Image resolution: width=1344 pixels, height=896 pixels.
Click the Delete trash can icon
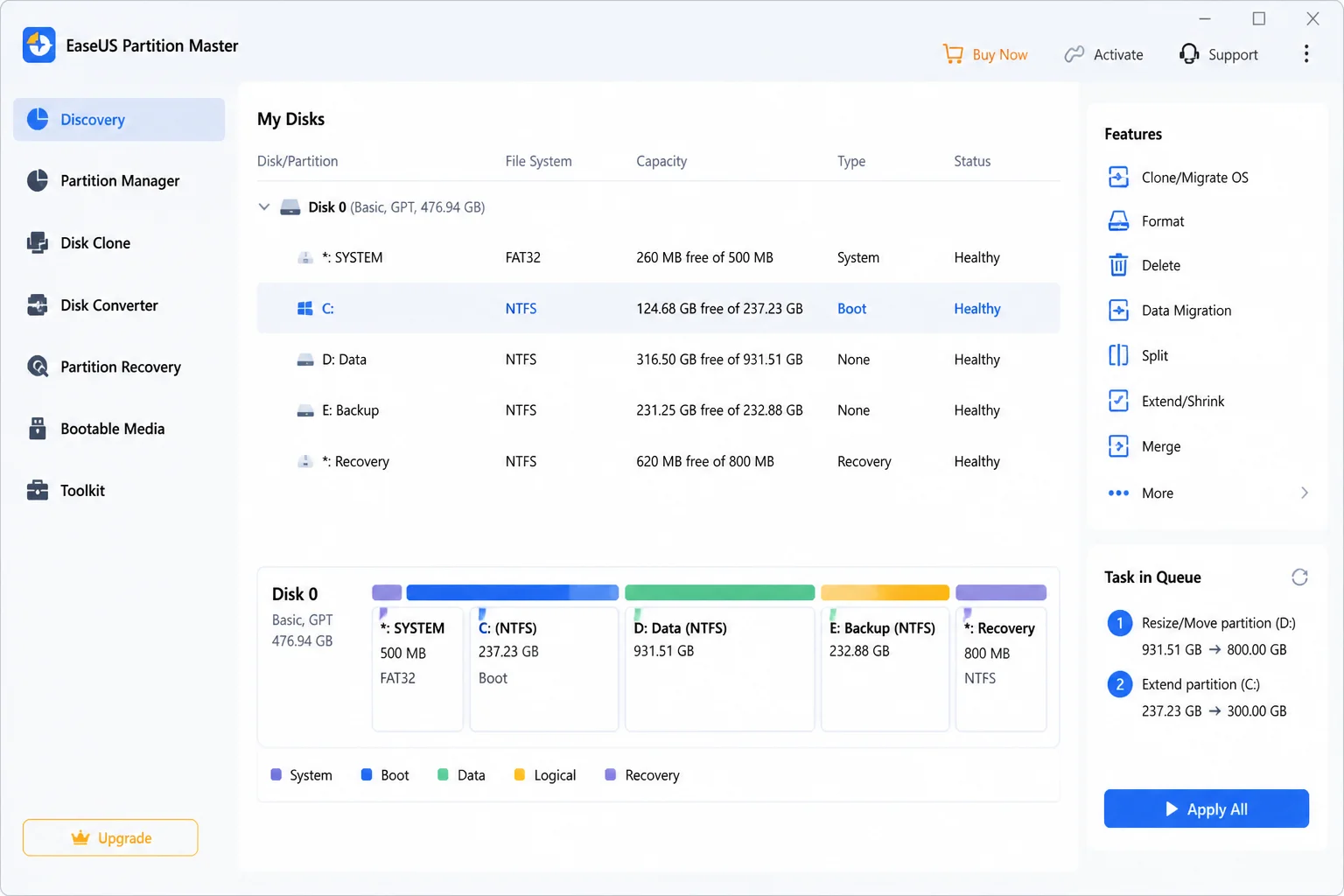tap(1118, 265)
